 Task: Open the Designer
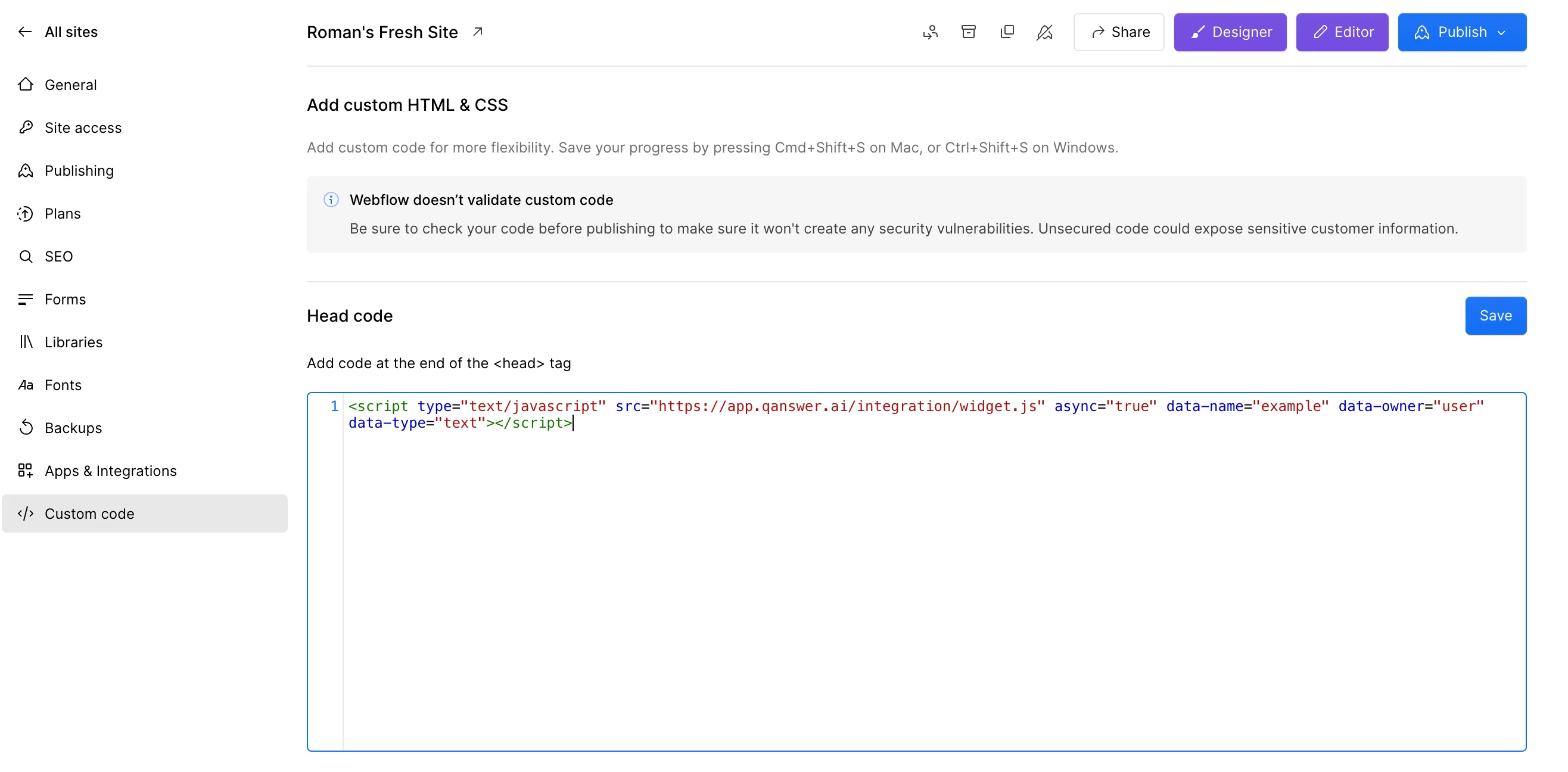(x=1230, y=32)
